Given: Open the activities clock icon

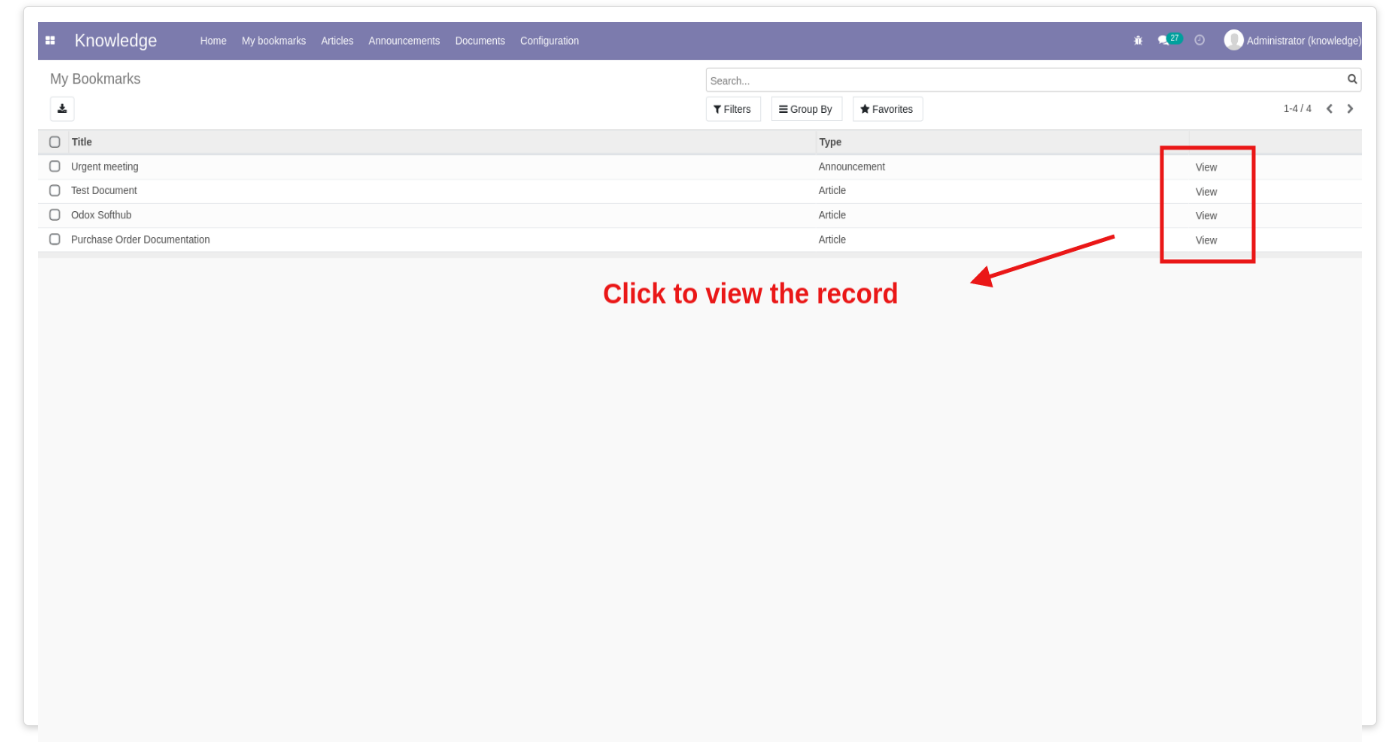Looking at the screenshot, I should click(1200, 41).
